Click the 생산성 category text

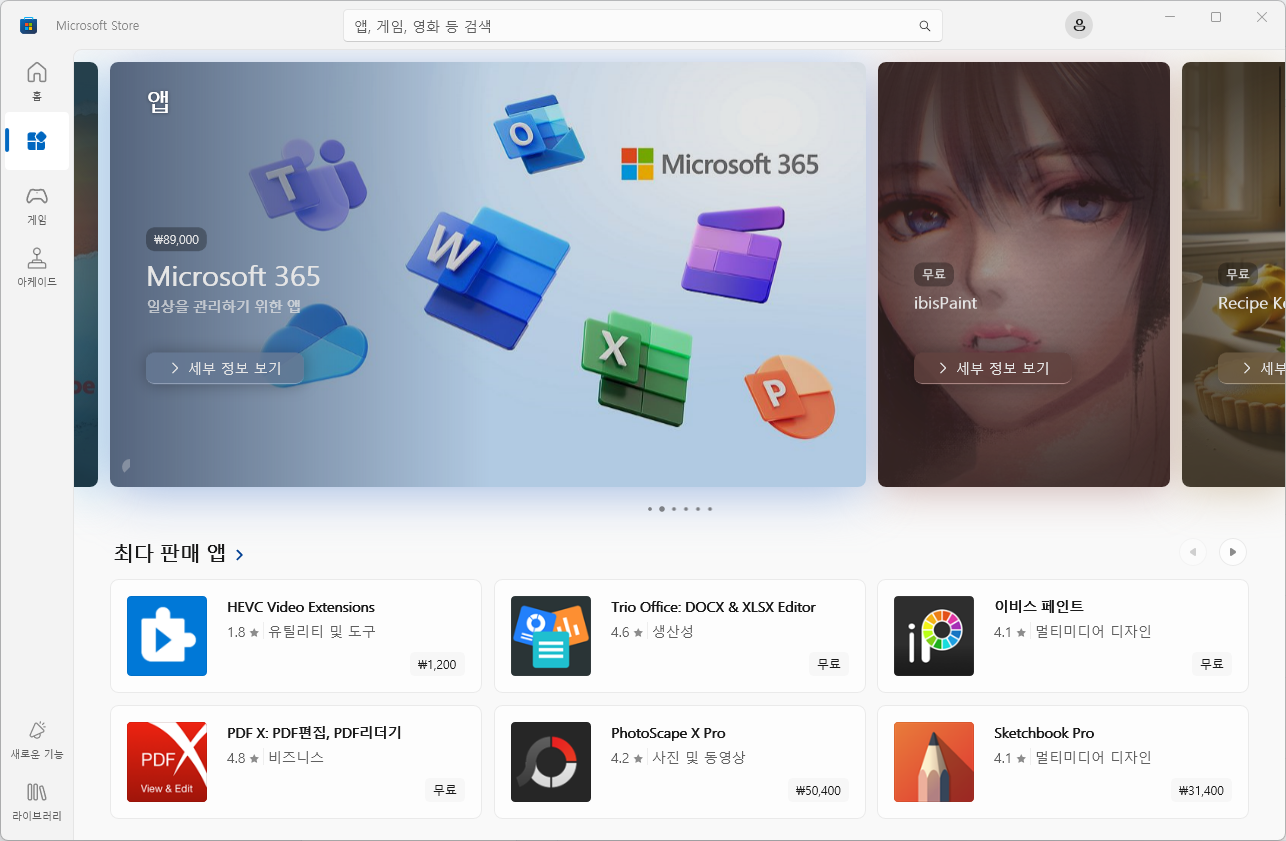pos(673,632)
